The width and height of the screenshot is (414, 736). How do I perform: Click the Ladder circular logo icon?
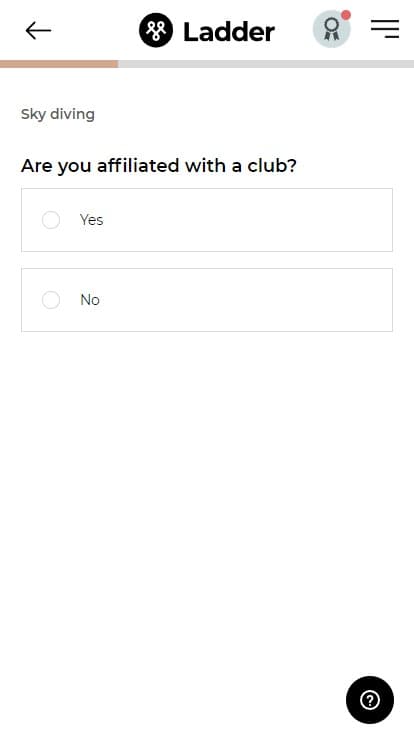tap(156, 31)
